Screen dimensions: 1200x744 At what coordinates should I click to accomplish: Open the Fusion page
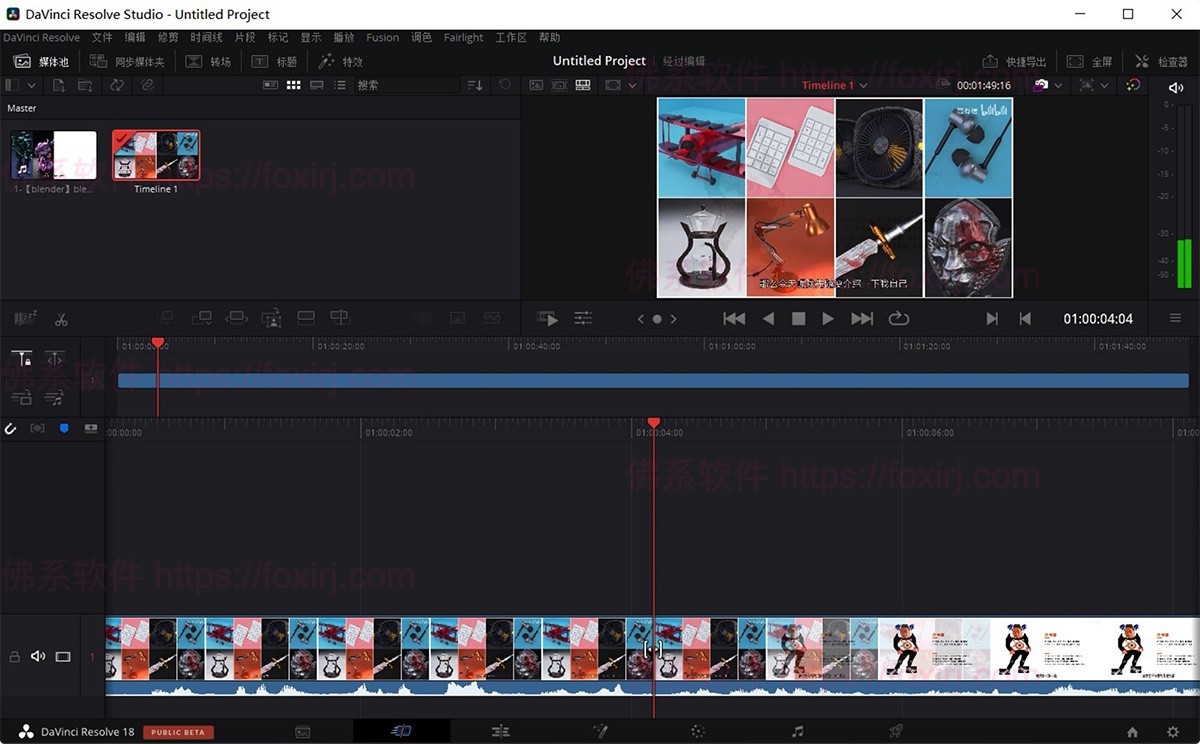point(600,731)
